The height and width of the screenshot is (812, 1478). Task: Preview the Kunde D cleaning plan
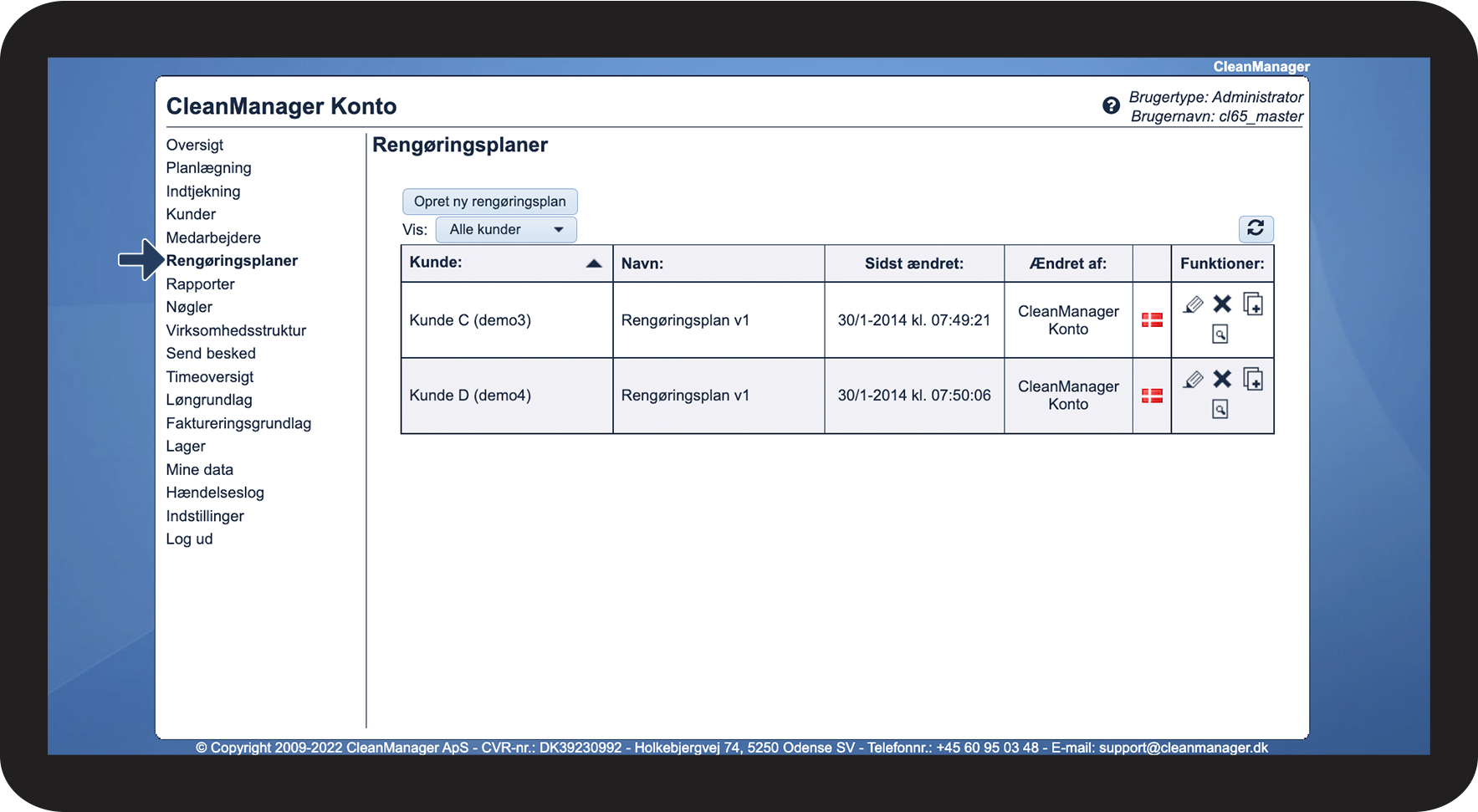point(1220,410)
